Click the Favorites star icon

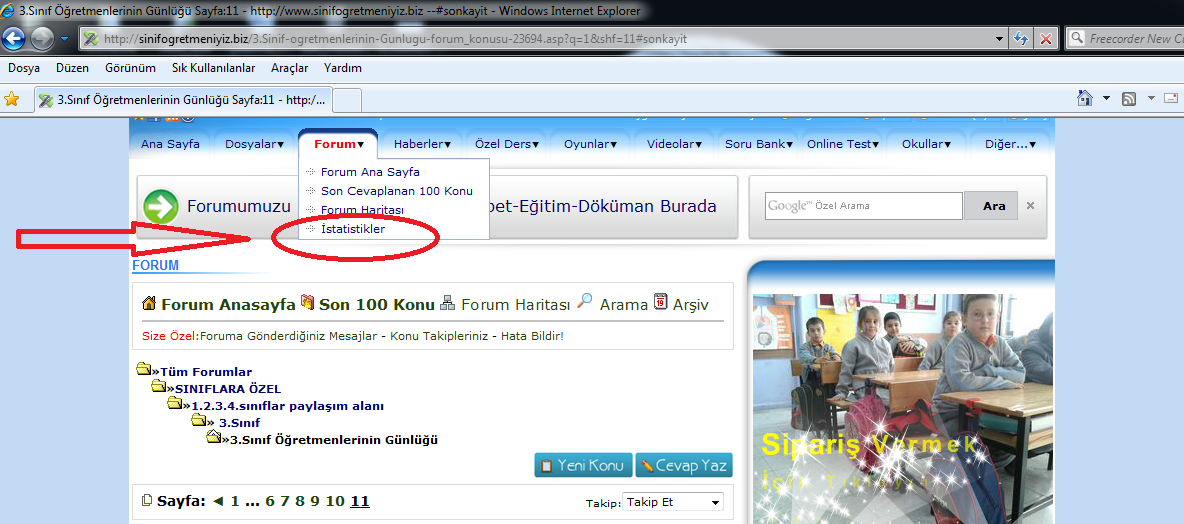pyautogui.click(x=12, y=99)
